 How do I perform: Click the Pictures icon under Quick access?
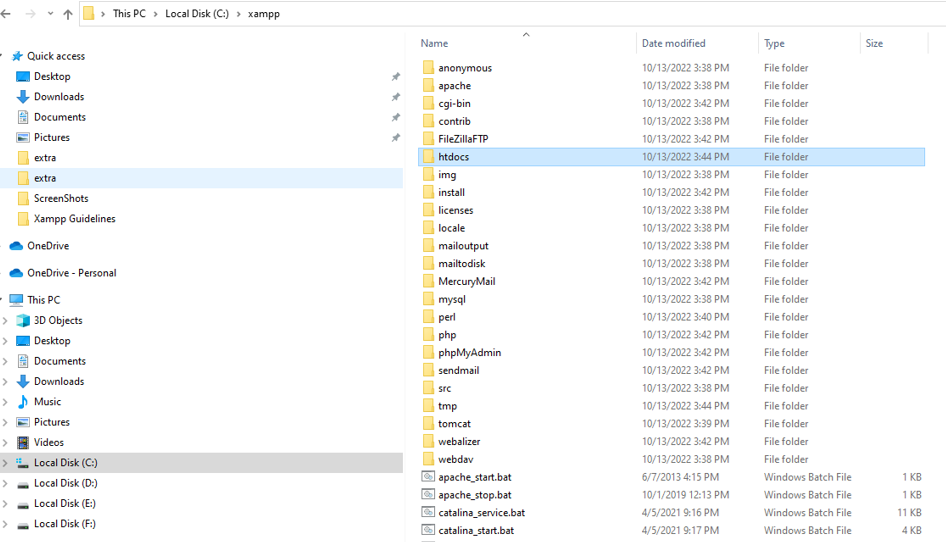23,138
